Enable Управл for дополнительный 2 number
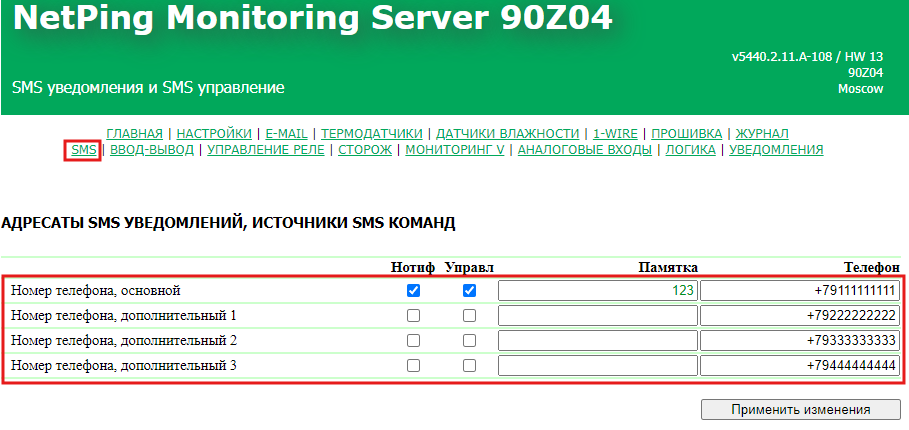Viewport: 909px width, 430px height. tap(469, 341)
